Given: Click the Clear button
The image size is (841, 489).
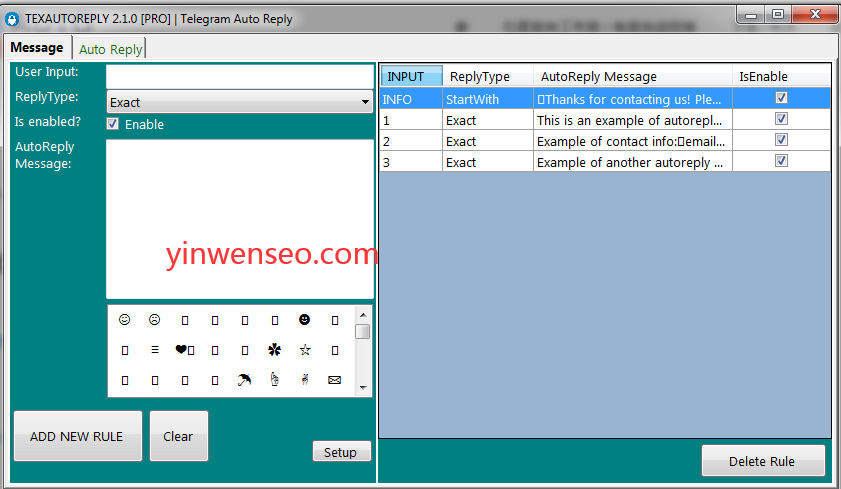Looking at the screenshot, I should (x=179, y=436).
